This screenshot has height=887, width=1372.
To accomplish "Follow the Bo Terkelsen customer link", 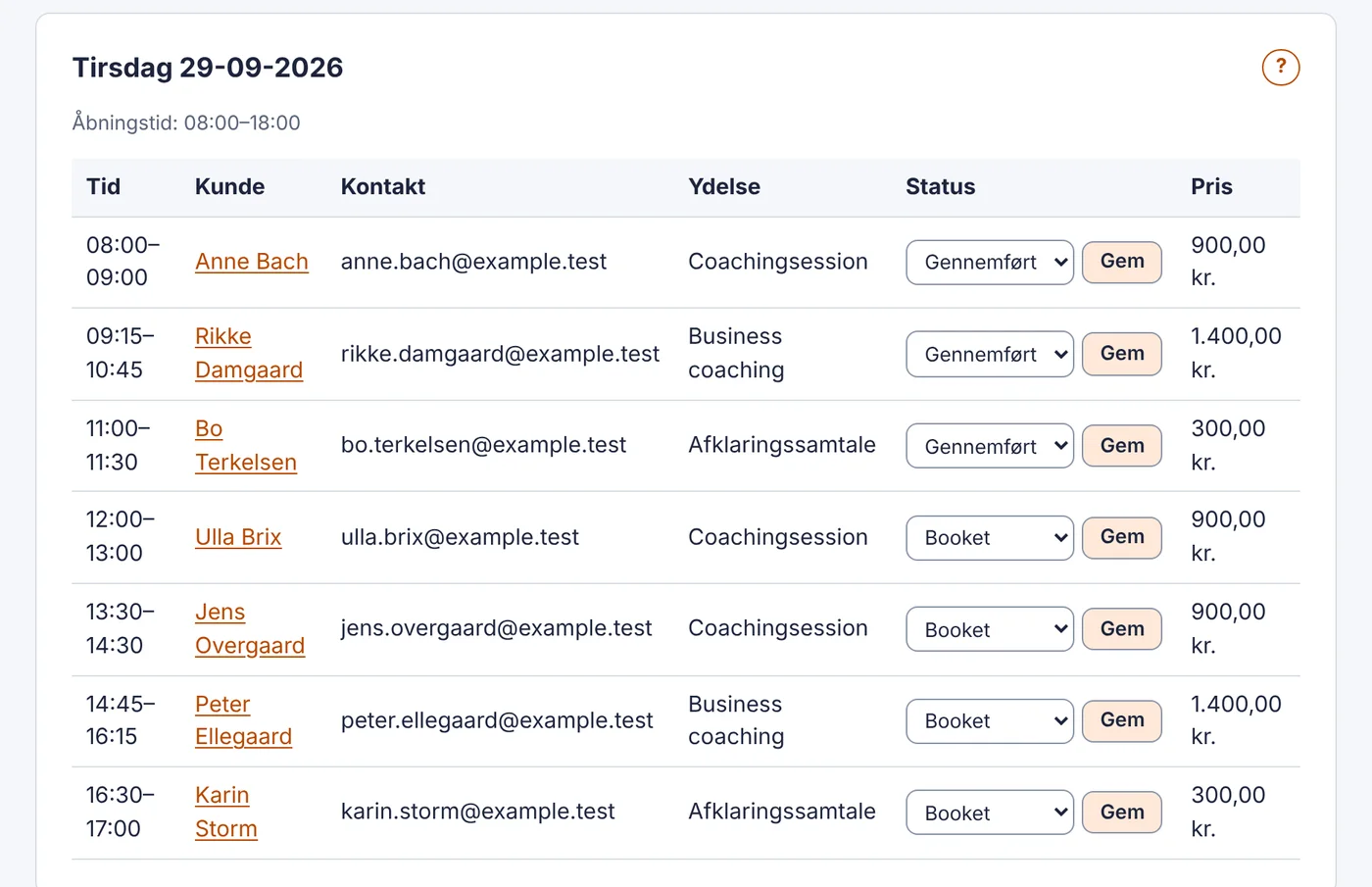I will [x=246, y=446].
